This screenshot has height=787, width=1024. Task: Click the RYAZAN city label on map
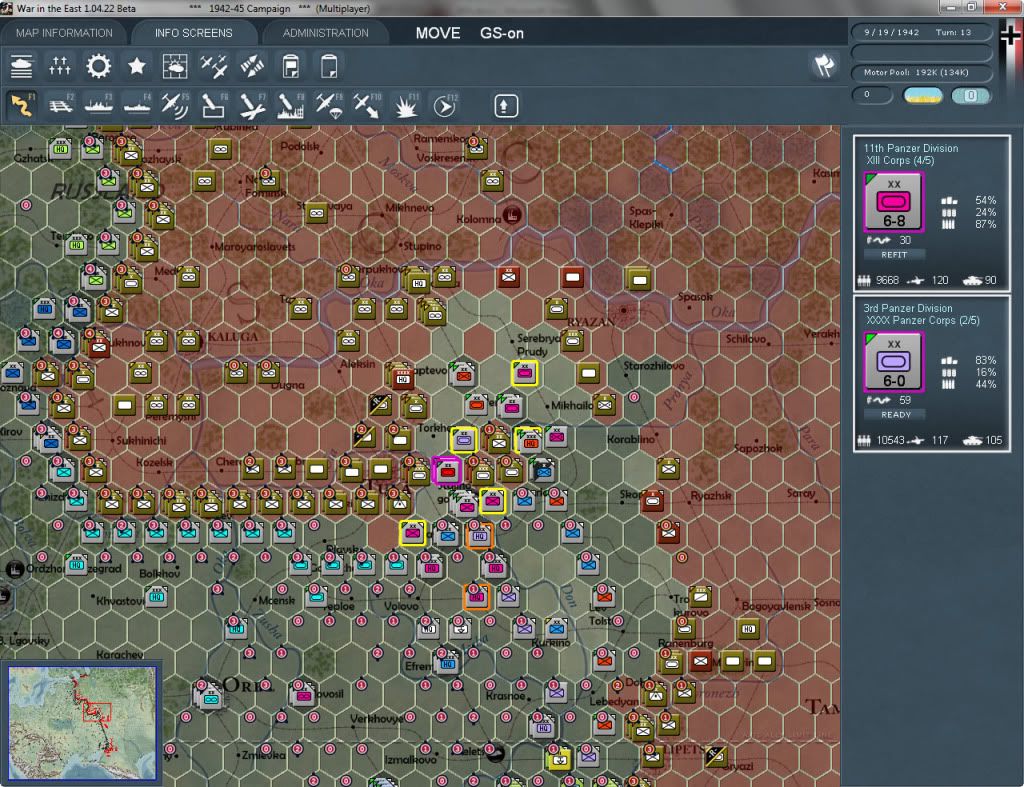590,322
